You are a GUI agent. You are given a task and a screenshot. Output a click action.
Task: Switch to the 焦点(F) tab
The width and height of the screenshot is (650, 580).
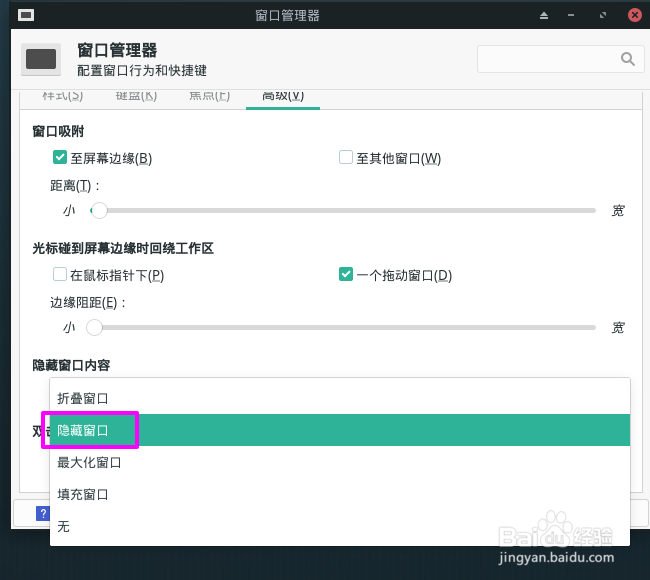tap(209, 97)
